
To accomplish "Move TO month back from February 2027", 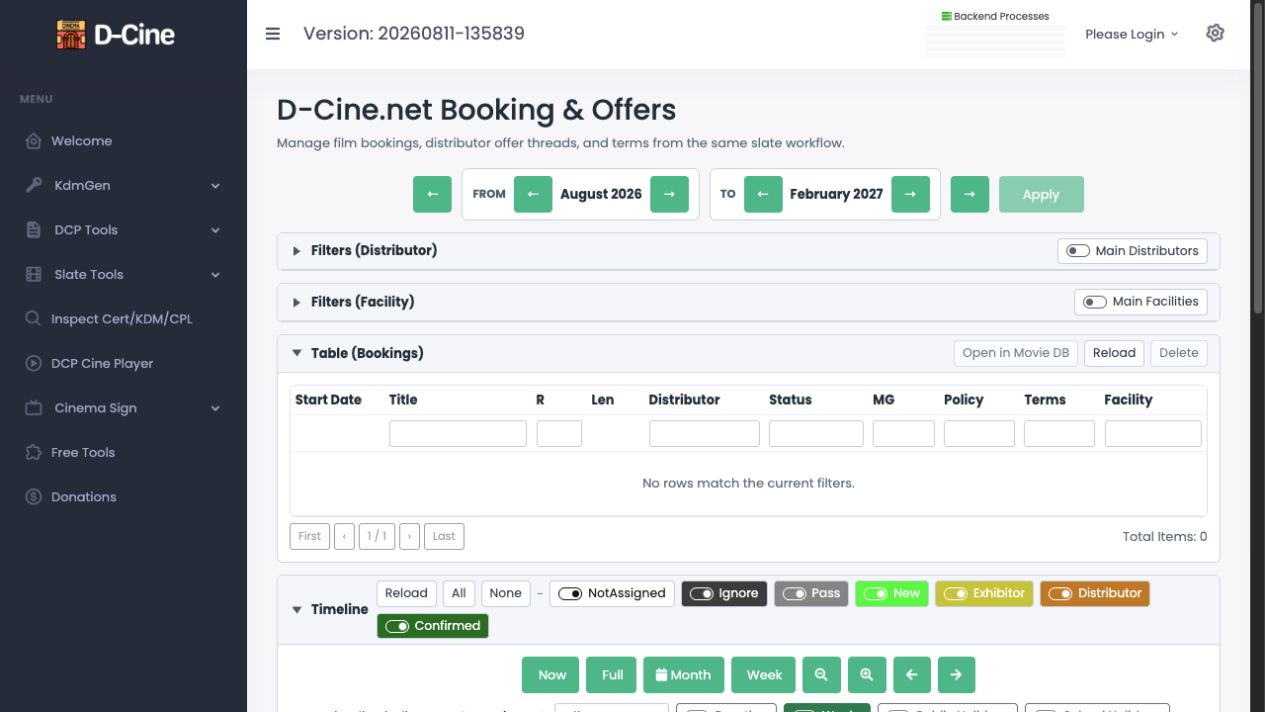I will [x=762, y=194].
